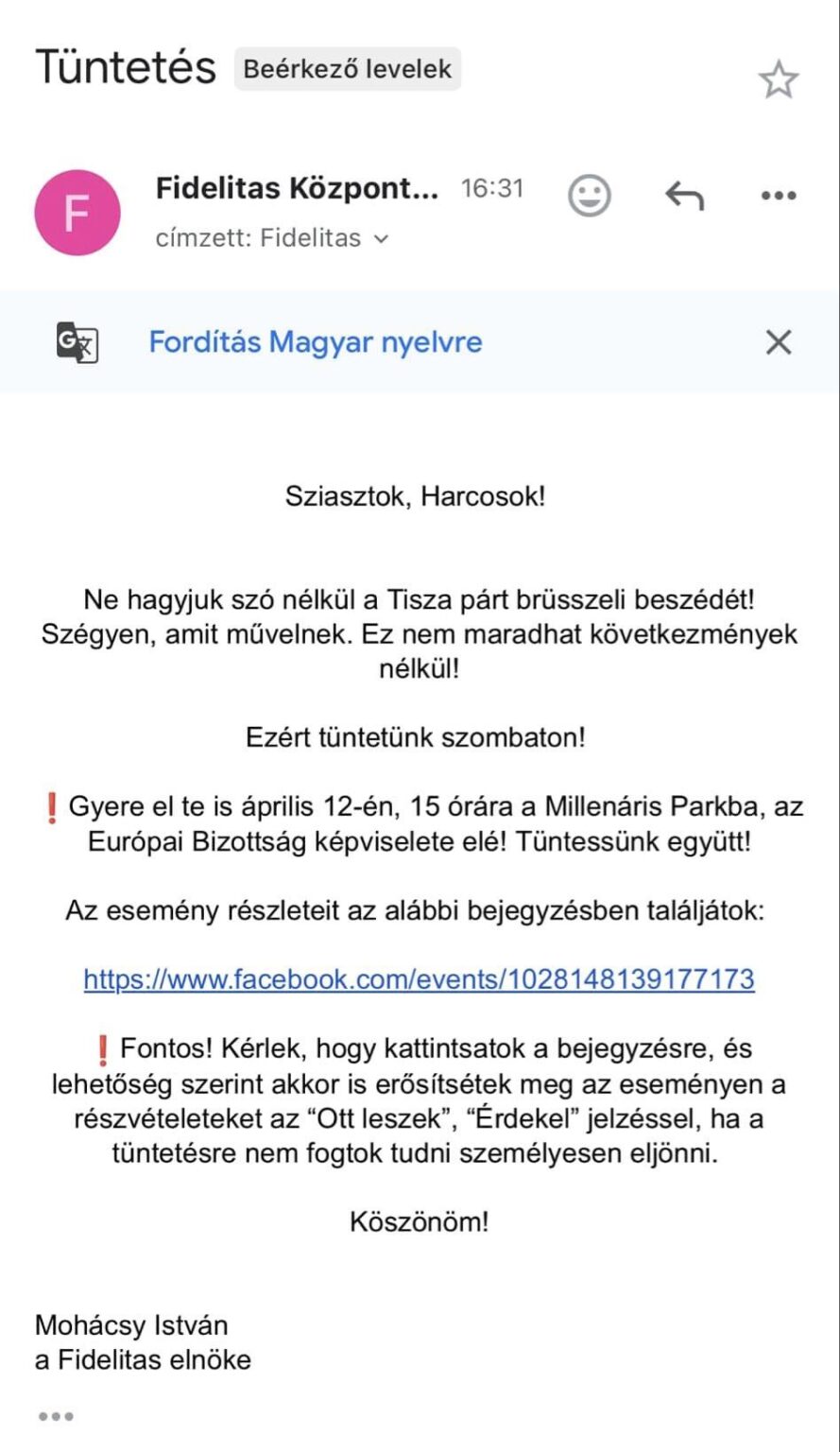840x1452 pixels.
Task: Tap the red exclamation before Gyere el
Action: [52, 809]
